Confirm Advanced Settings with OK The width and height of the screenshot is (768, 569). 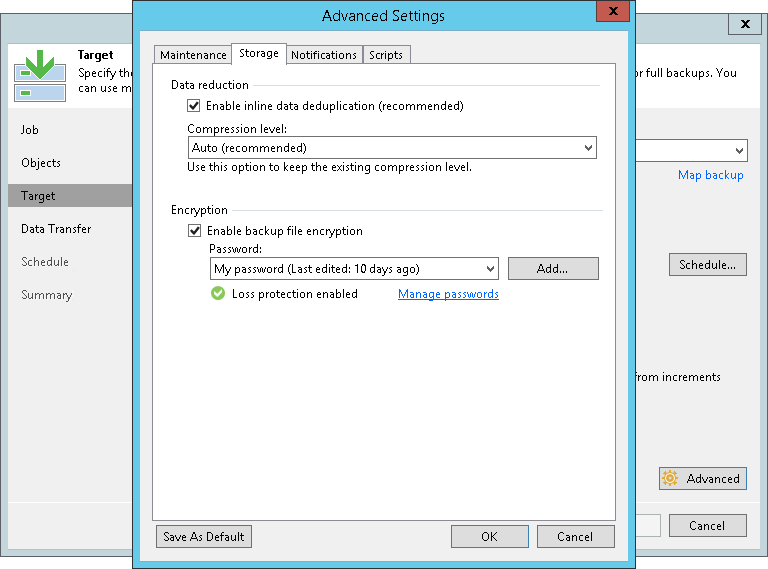click(490, 537)
